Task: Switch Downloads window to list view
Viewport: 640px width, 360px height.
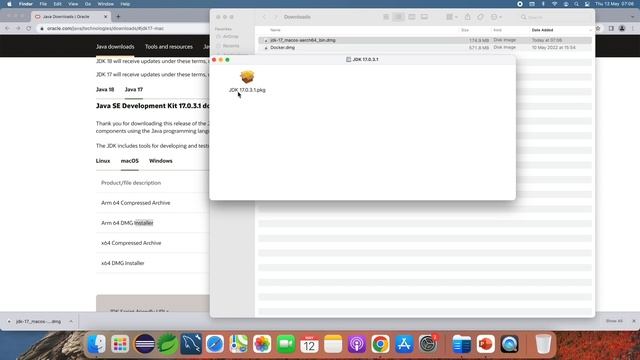Action: pos(398,17)
